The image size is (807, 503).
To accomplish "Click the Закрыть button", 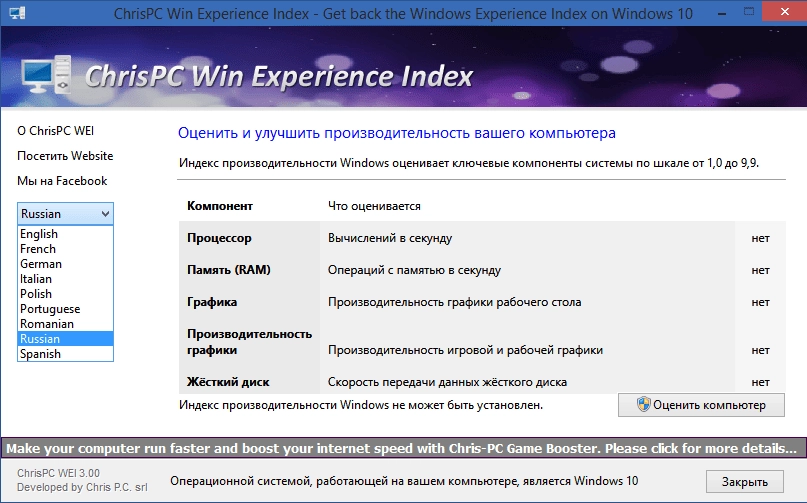I will click(745, 482).
